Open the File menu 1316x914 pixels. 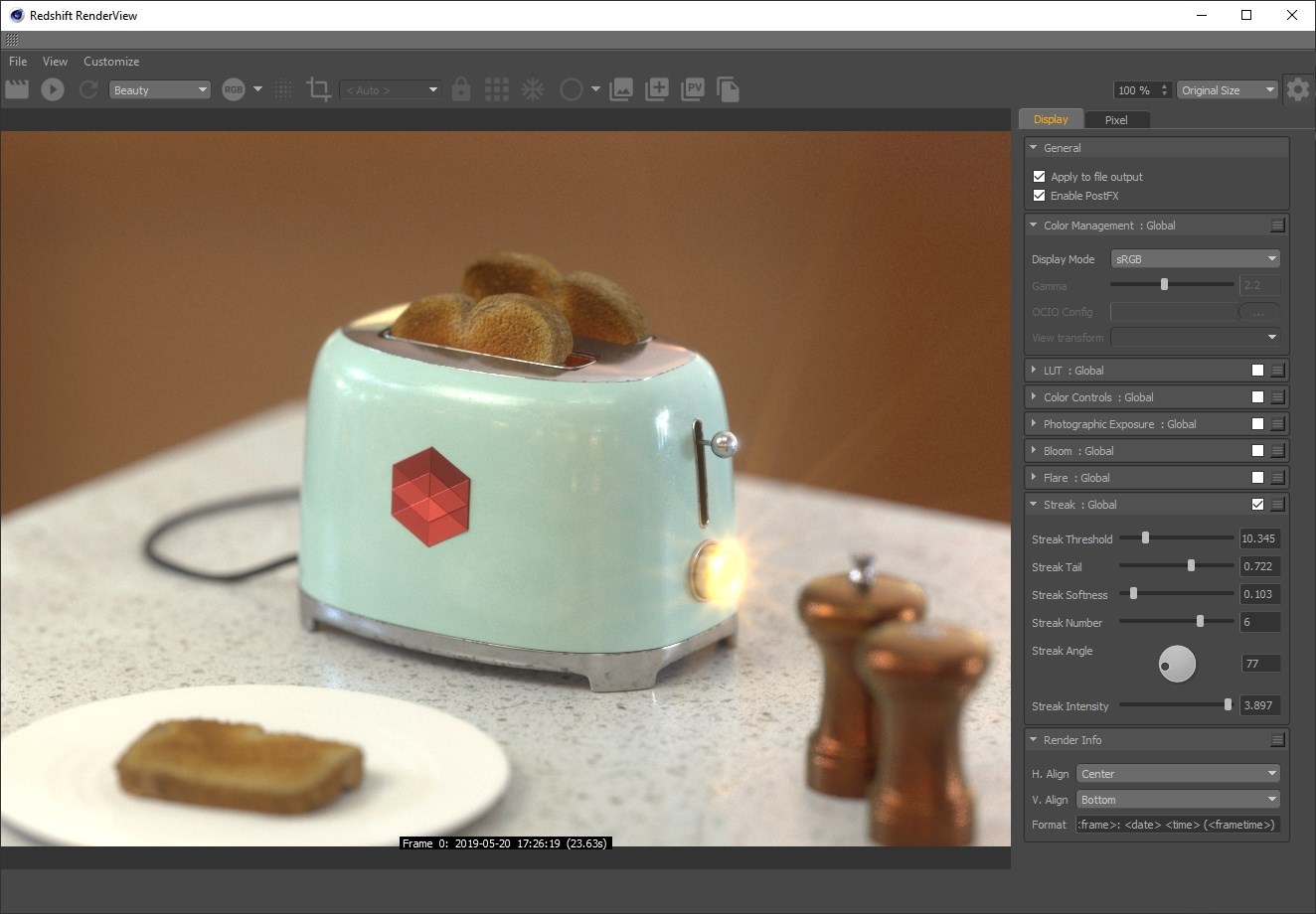[18, 61]
